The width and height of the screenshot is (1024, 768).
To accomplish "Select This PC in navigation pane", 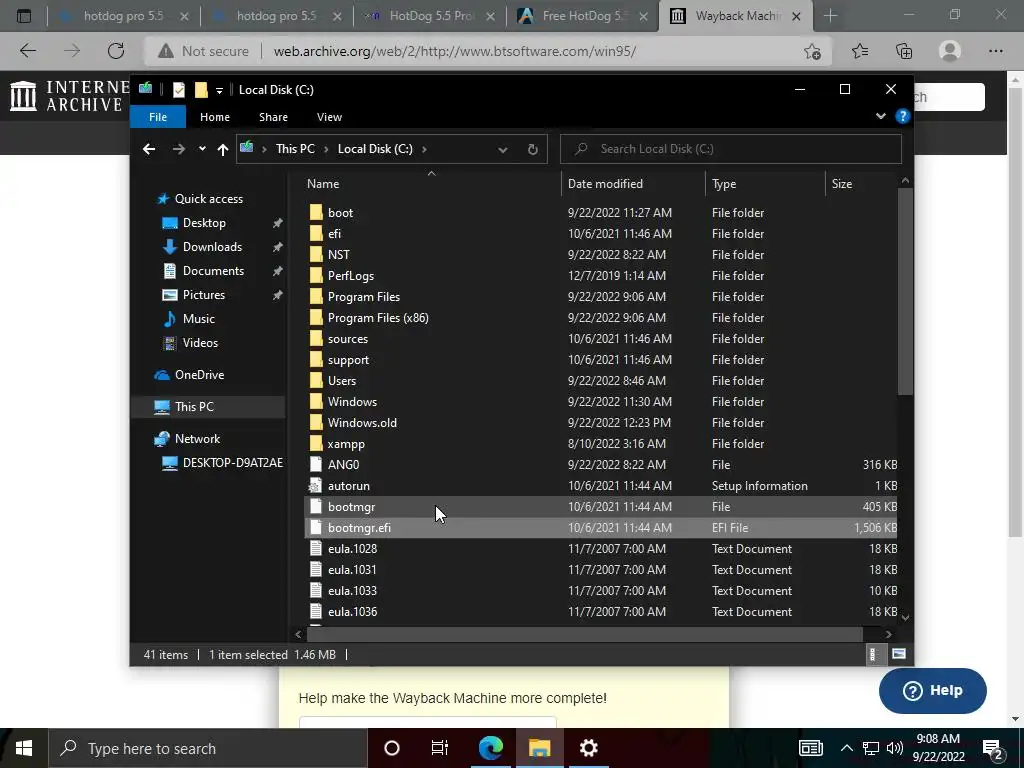I will tap(194, 407).
